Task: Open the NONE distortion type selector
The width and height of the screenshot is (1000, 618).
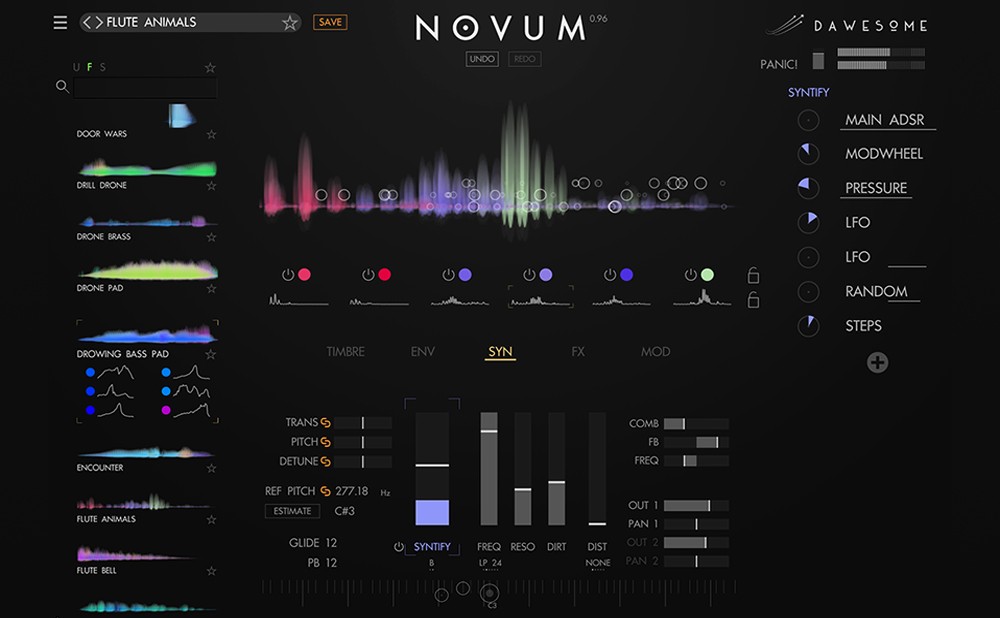Action: coord(597,563)
